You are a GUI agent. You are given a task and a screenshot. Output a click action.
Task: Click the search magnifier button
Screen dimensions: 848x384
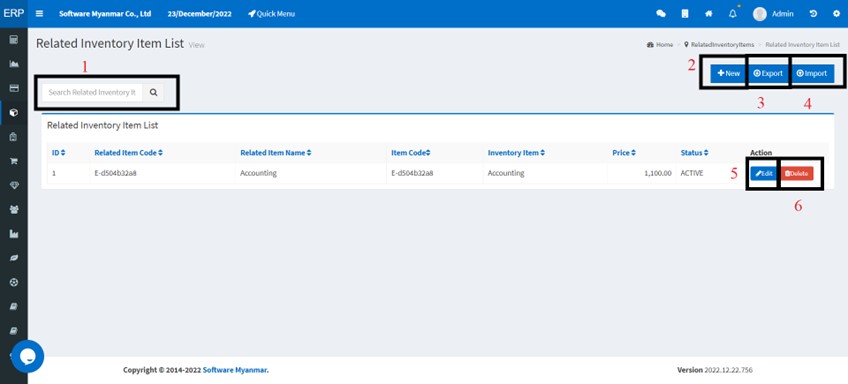click(x=153, y=92)
